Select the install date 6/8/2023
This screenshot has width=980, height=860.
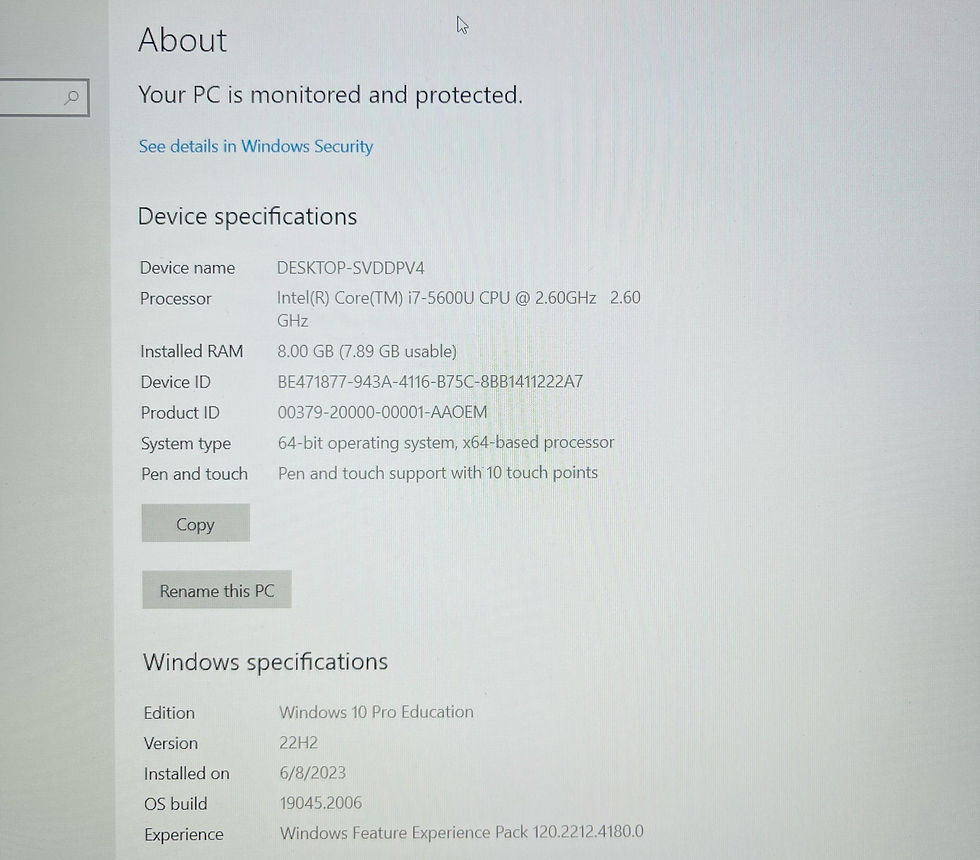tap(312, 773)
